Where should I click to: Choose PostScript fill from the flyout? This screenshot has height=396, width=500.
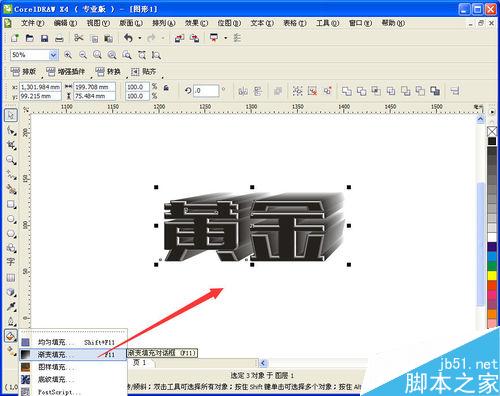pyautogui.click(x=73, y=391)
